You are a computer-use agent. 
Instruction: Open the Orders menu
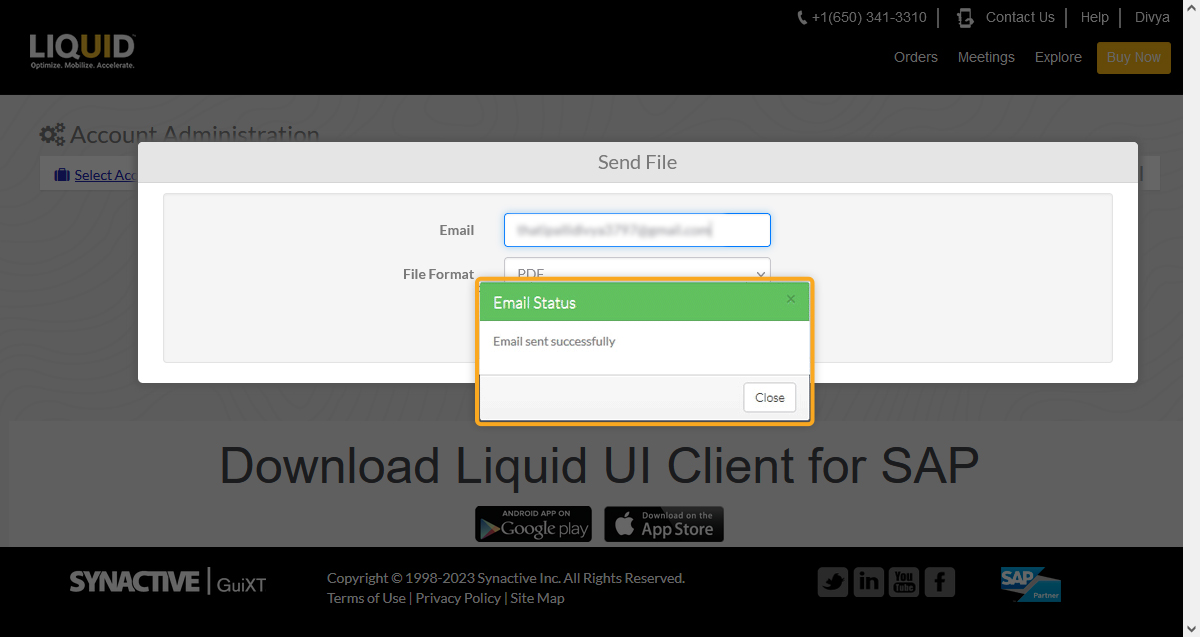pos(916,57)
